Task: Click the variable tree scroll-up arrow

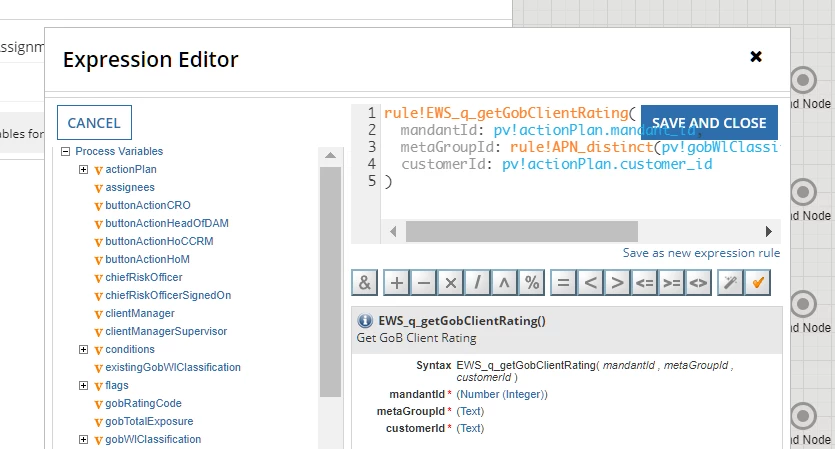Action: [x=330, y=156]
